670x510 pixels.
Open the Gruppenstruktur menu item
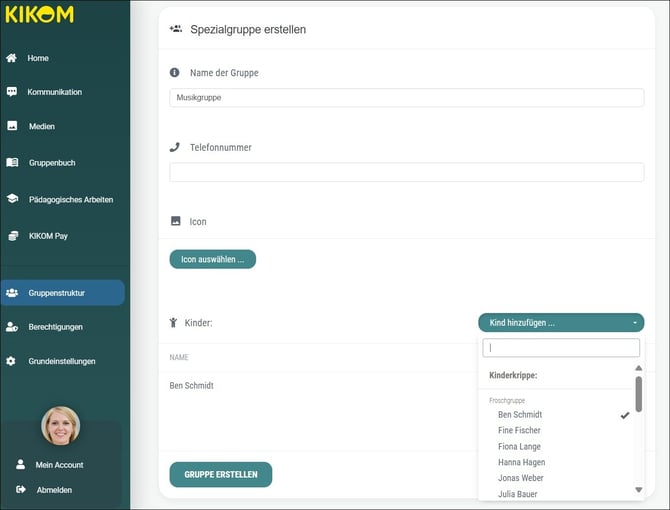click(x=62, y=293)
